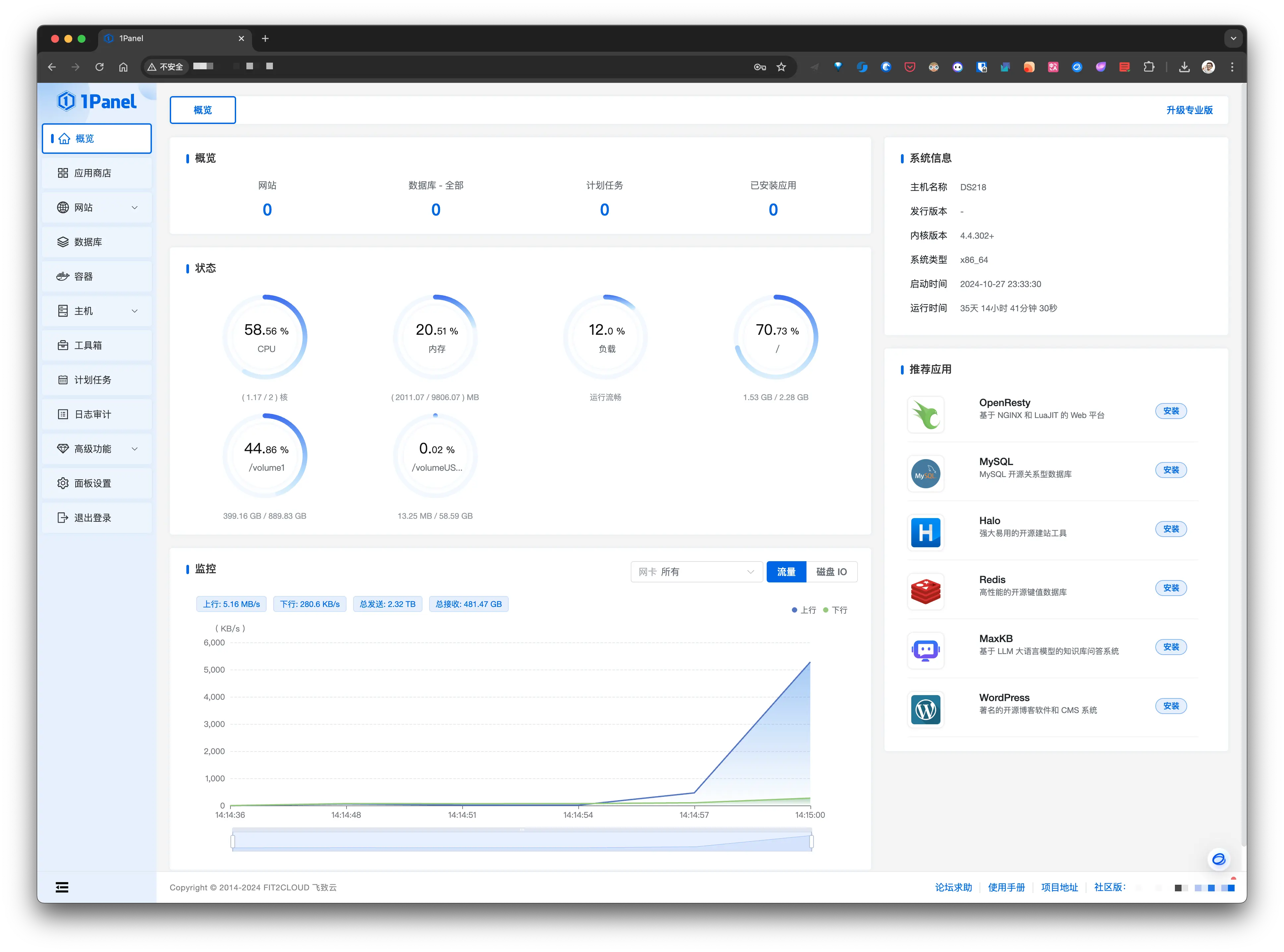The height and width of the screenshot is (952, 1284).
Task: Click the sidebar collapse icon at bottom left
Action: [x=62, y=887]
